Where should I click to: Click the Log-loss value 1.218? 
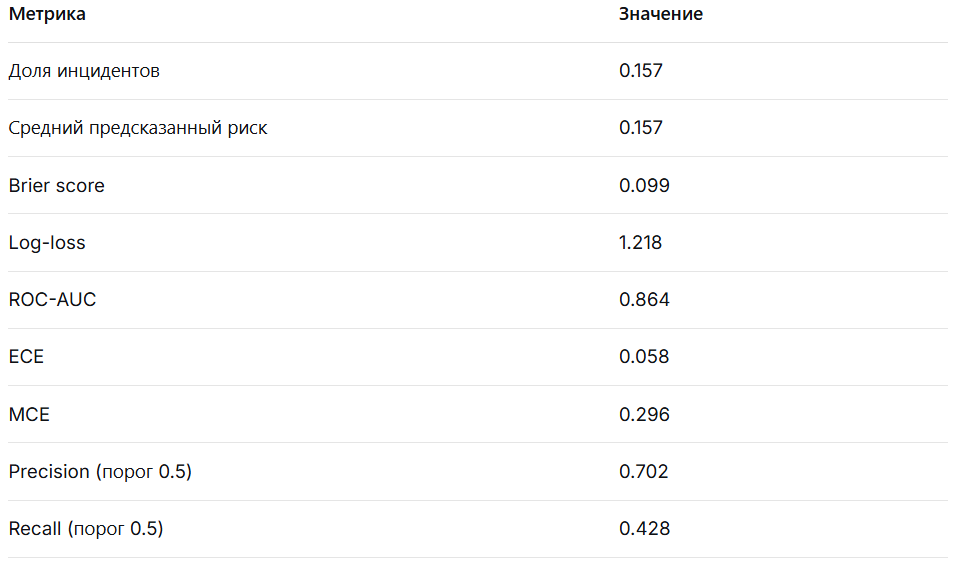click(640, 242)
